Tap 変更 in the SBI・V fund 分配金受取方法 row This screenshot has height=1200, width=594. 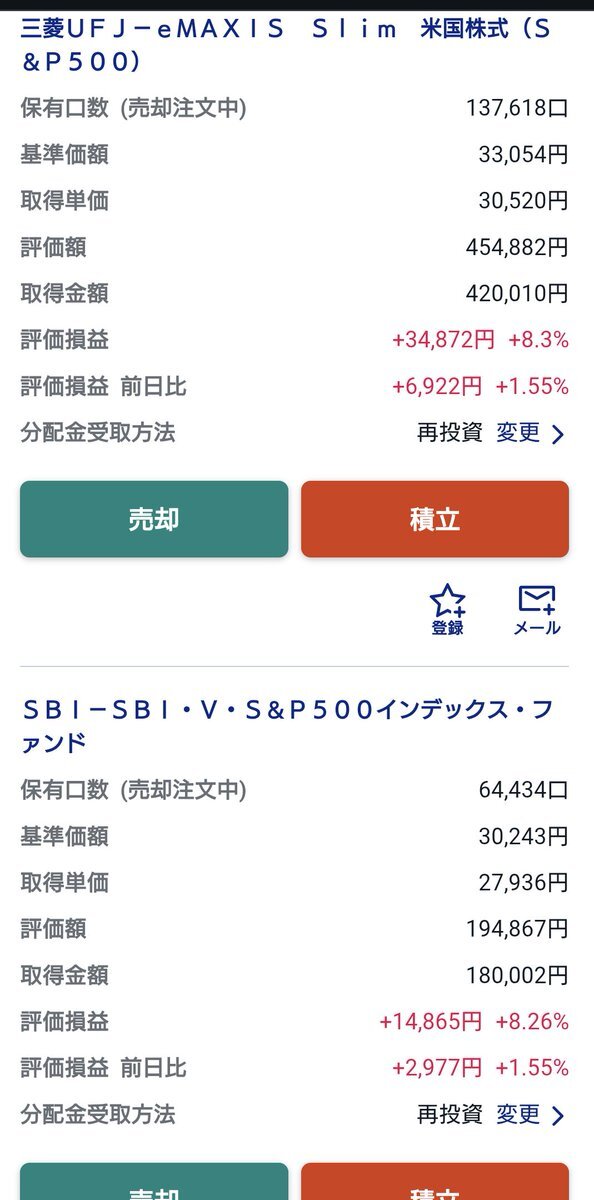pos(518,1114)
